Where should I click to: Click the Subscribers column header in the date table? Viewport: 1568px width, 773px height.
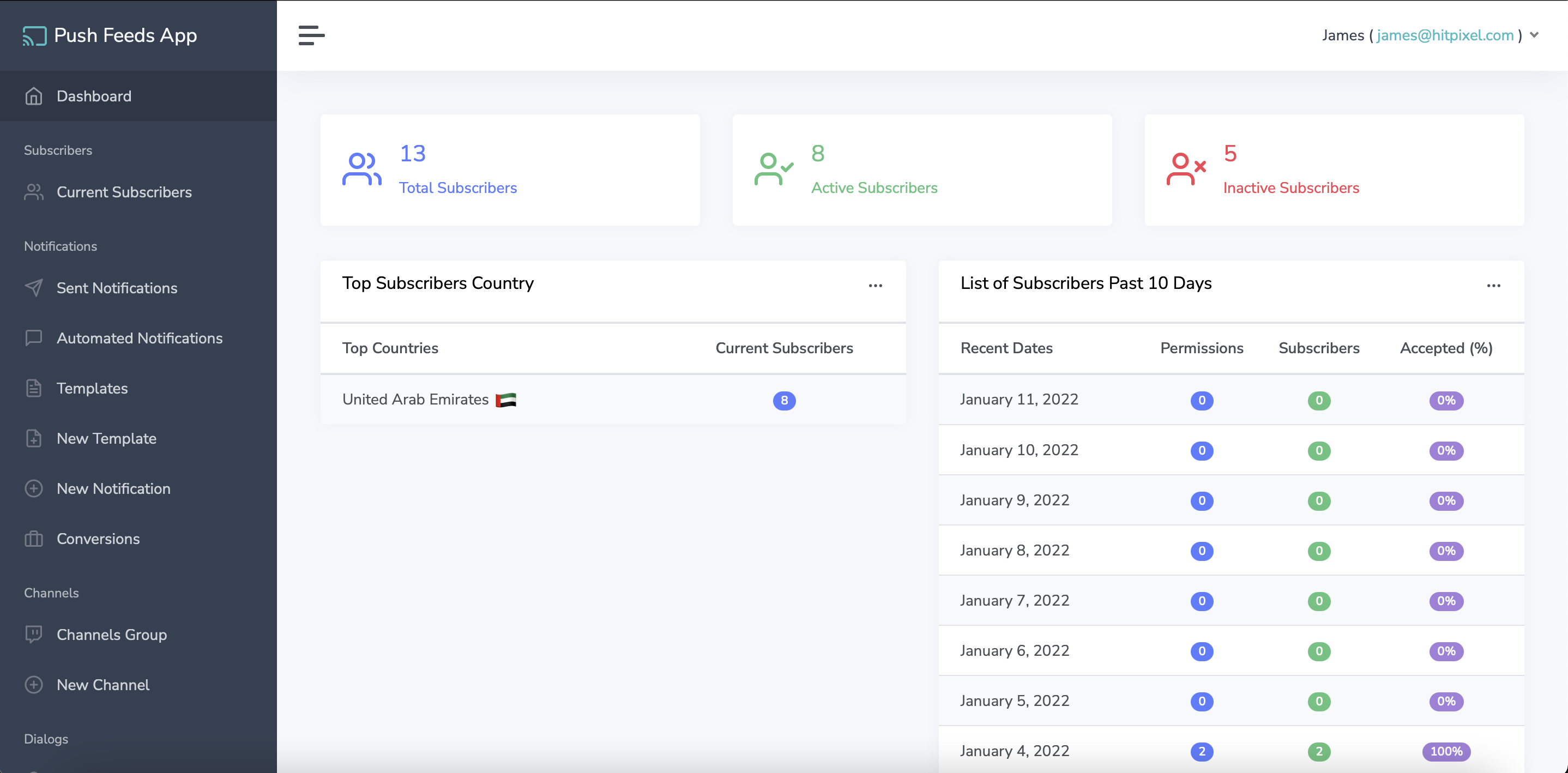pos(1319,348)
